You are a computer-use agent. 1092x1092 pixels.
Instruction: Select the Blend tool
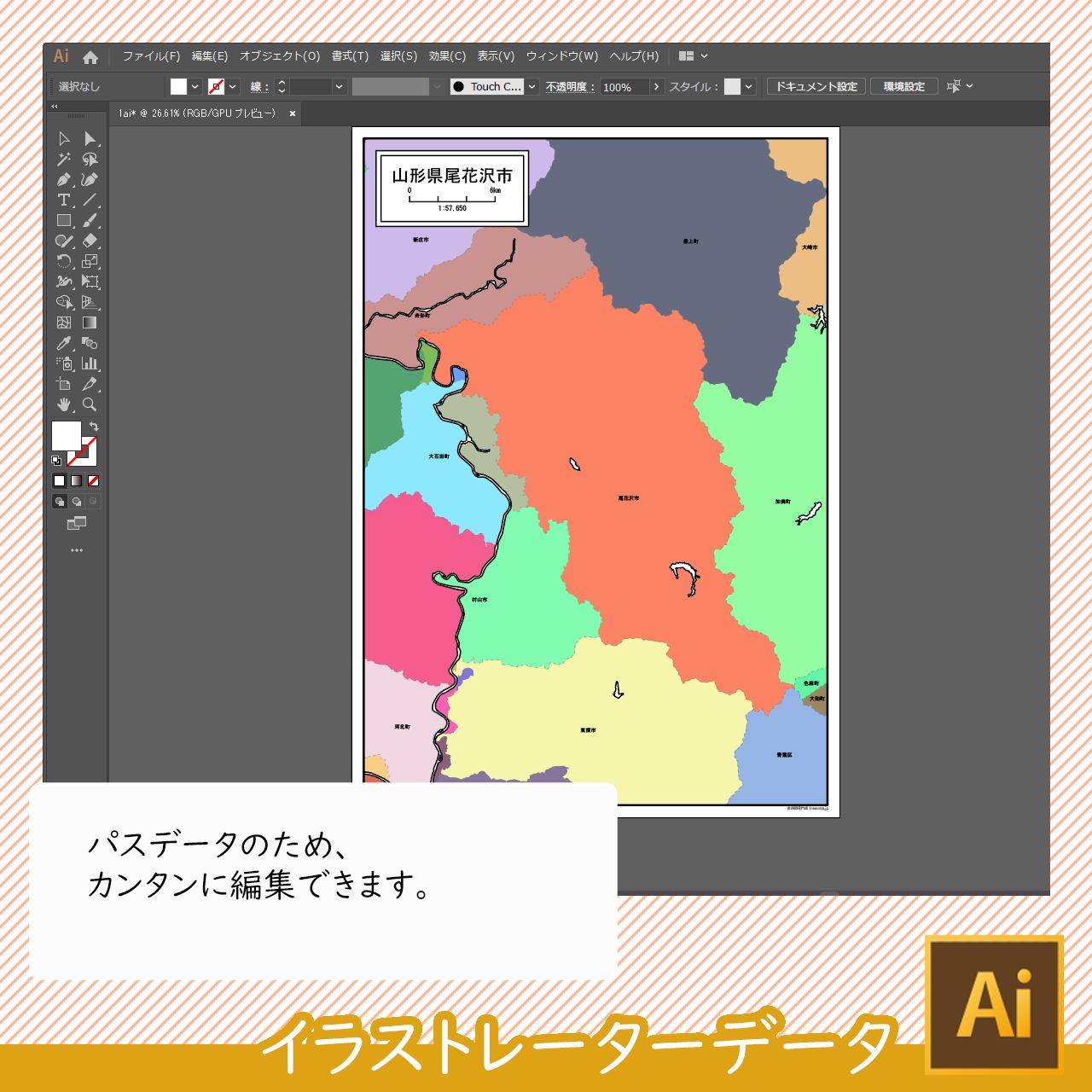(x=90, y=344)
